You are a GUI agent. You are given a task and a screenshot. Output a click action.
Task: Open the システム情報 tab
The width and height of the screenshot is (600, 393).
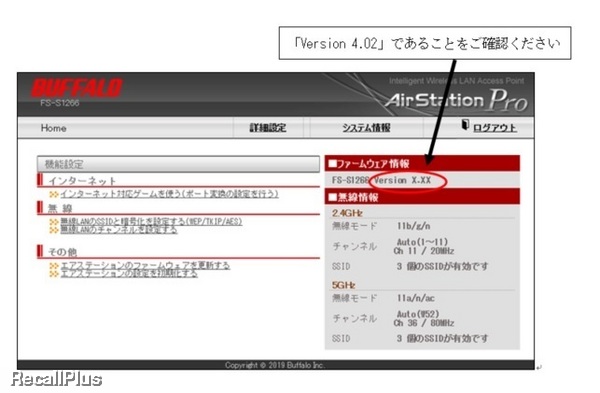[366, 128]
